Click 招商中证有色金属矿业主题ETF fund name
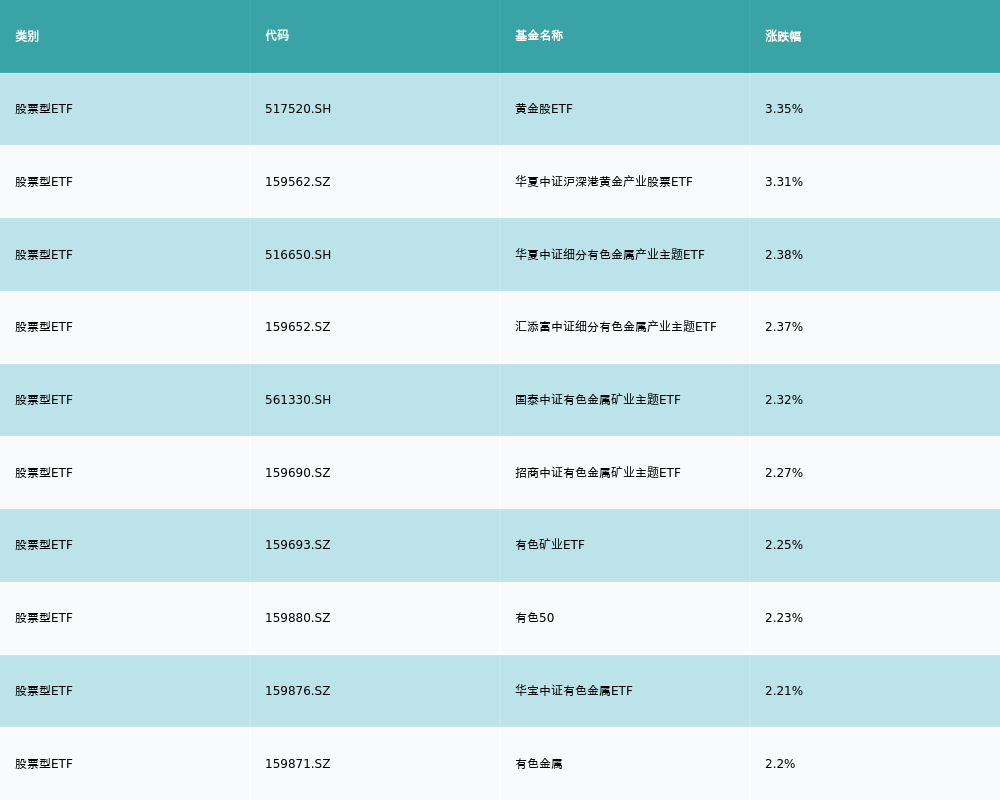 [x=598, y=473]
